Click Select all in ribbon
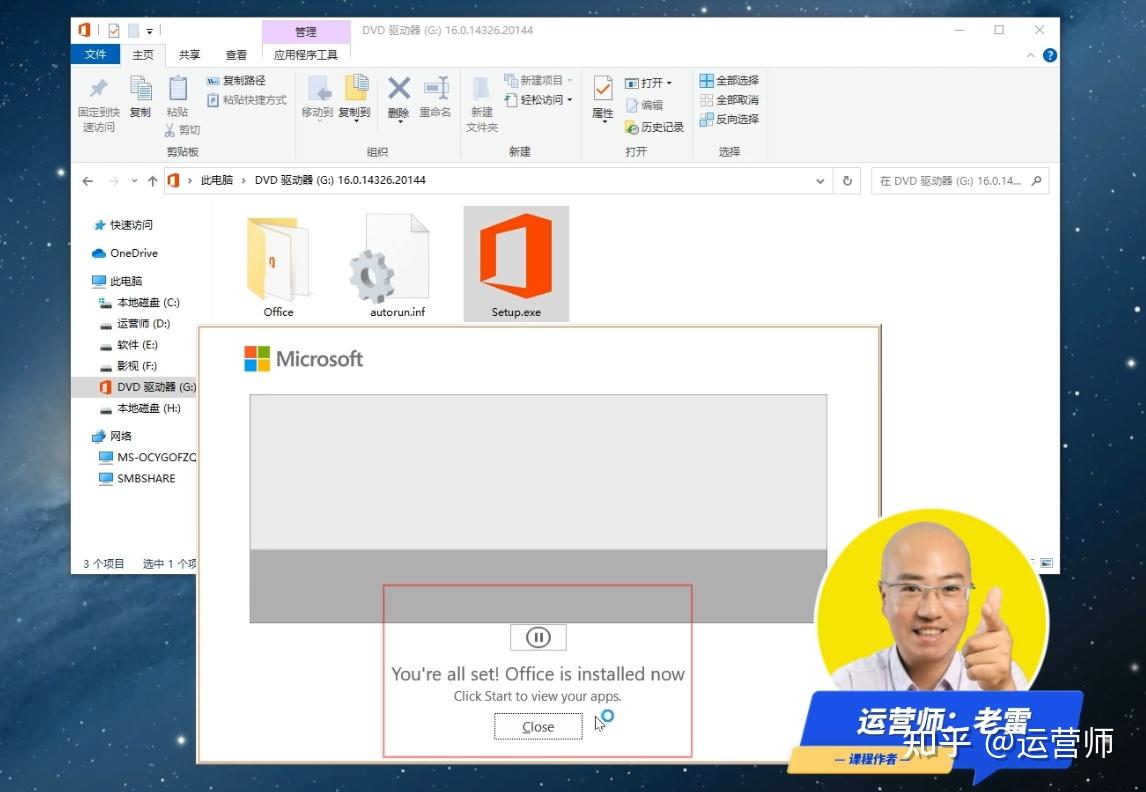 coord(729,80)
